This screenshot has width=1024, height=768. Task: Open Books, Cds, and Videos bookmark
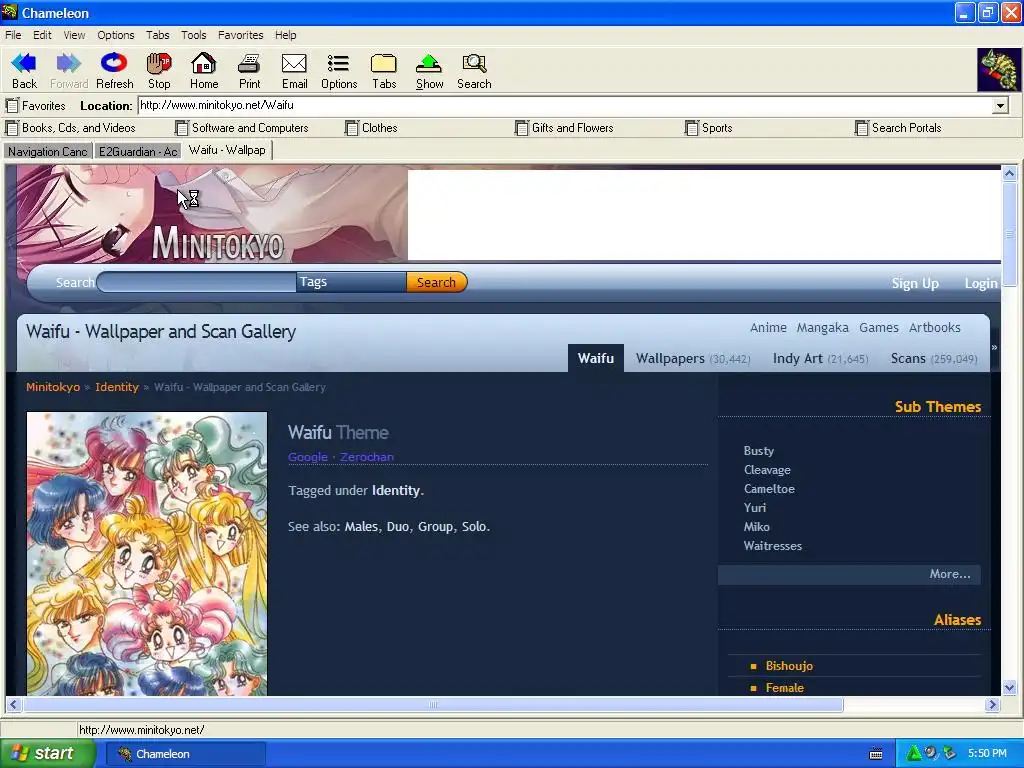click(71, 128)
